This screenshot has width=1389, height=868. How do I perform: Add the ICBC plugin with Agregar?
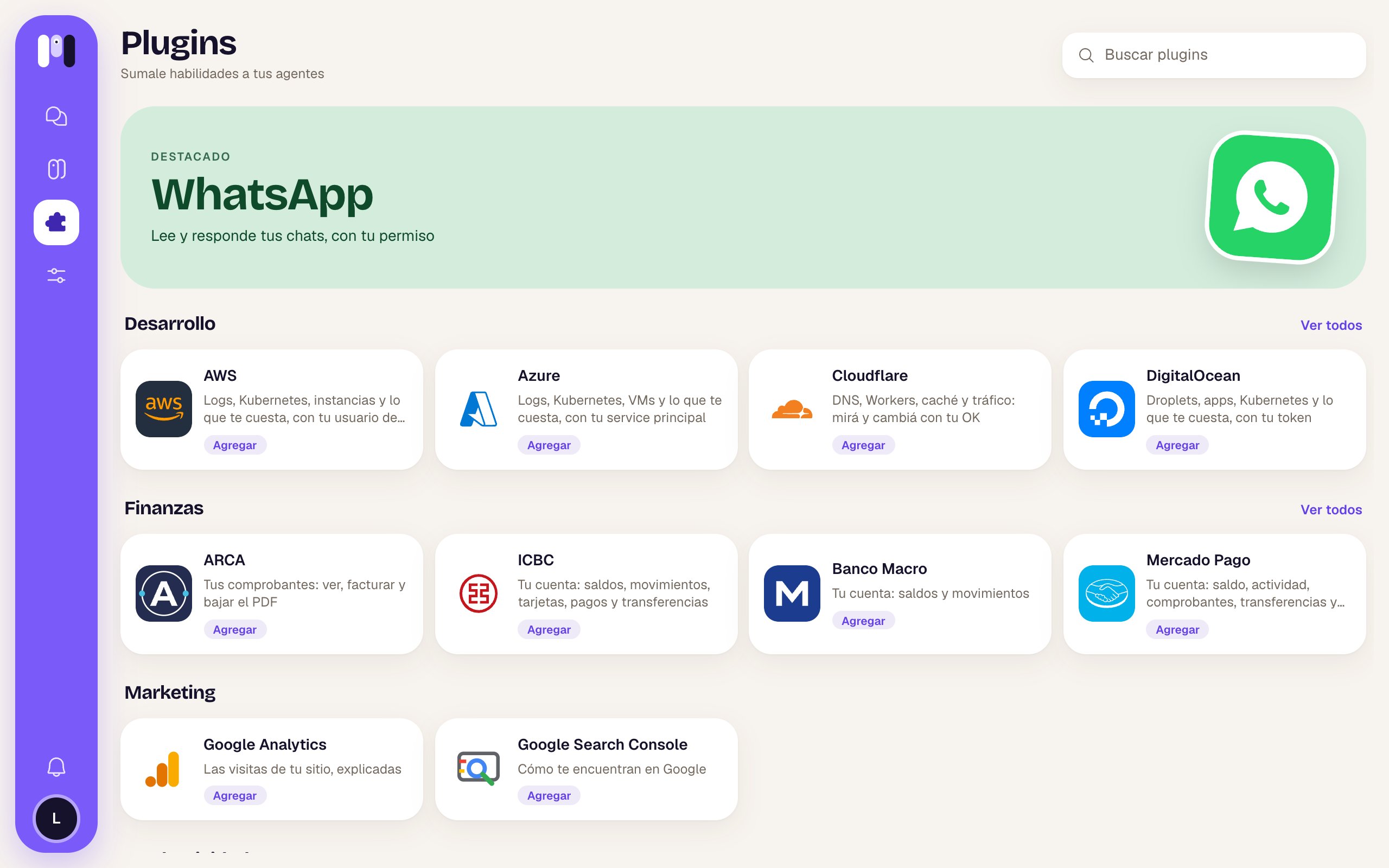pyautogui.click(x=549, y=629)
